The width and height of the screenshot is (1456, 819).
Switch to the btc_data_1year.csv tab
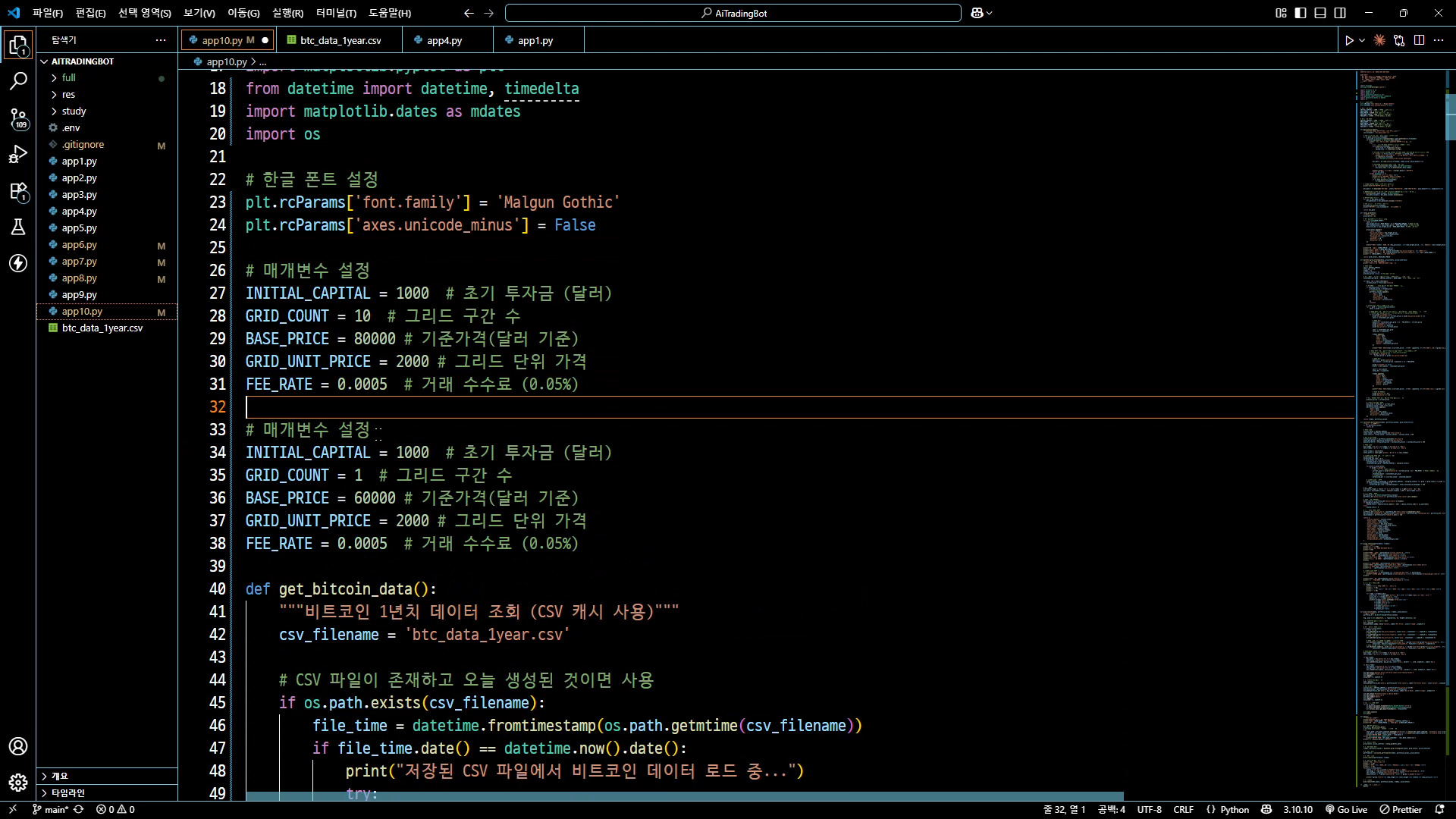click(339, 40)
